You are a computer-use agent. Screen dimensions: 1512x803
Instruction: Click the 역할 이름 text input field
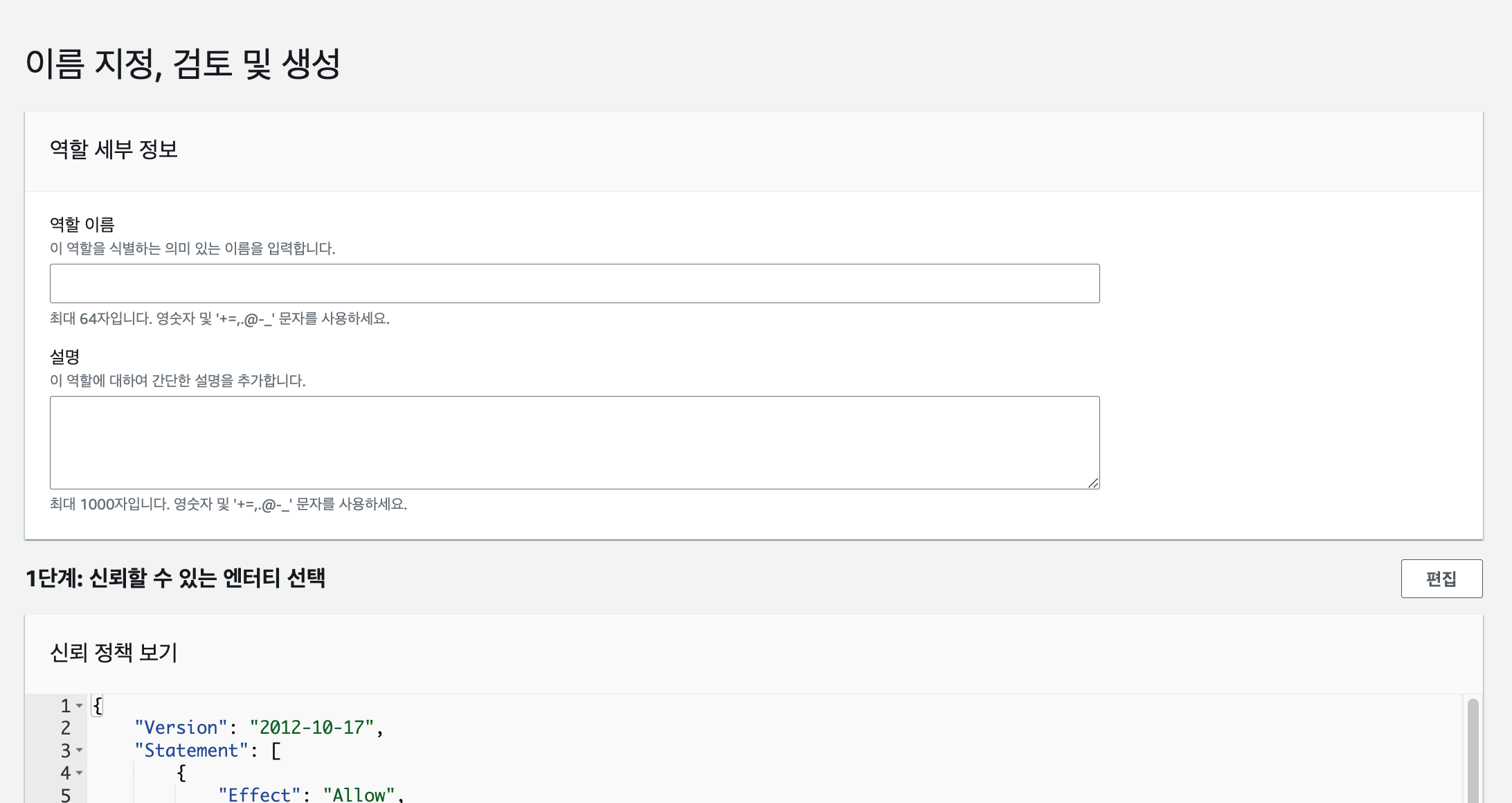pos(574,283)
